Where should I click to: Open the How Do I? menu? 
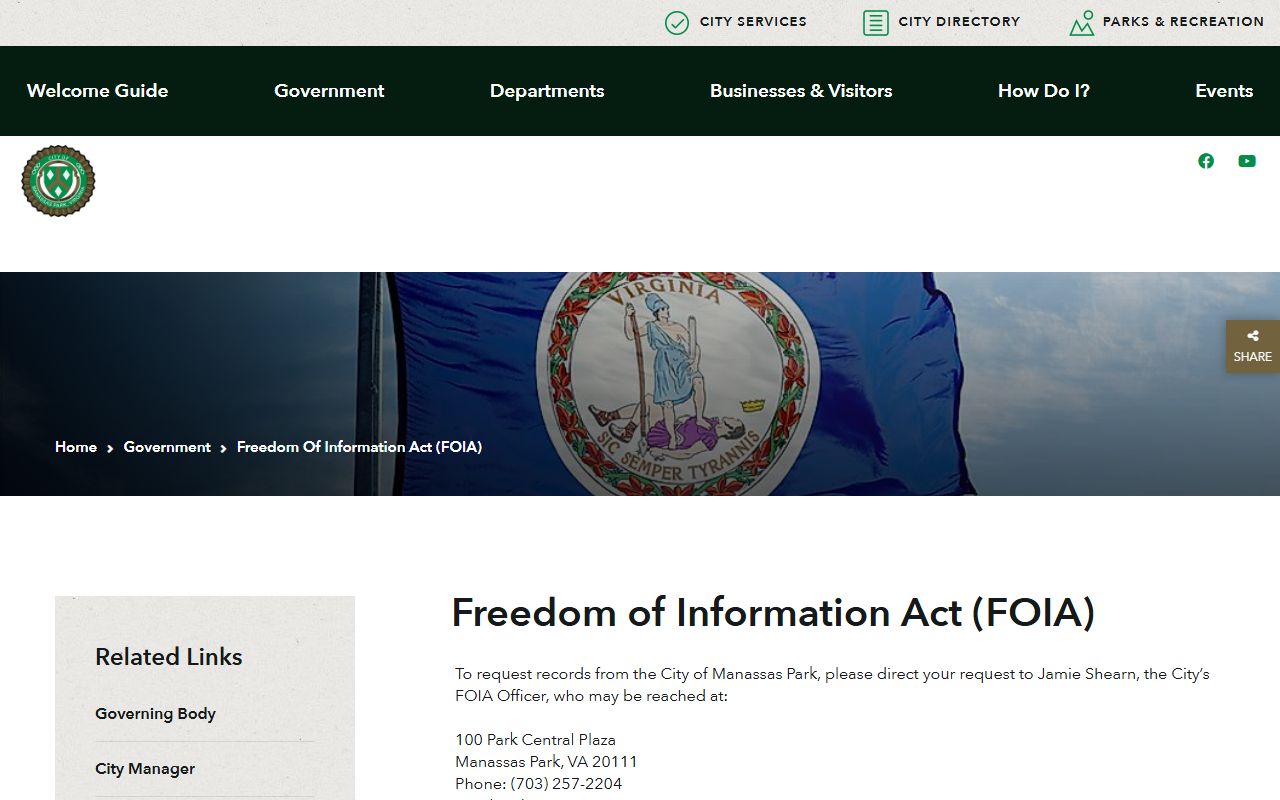point(1044,91)
